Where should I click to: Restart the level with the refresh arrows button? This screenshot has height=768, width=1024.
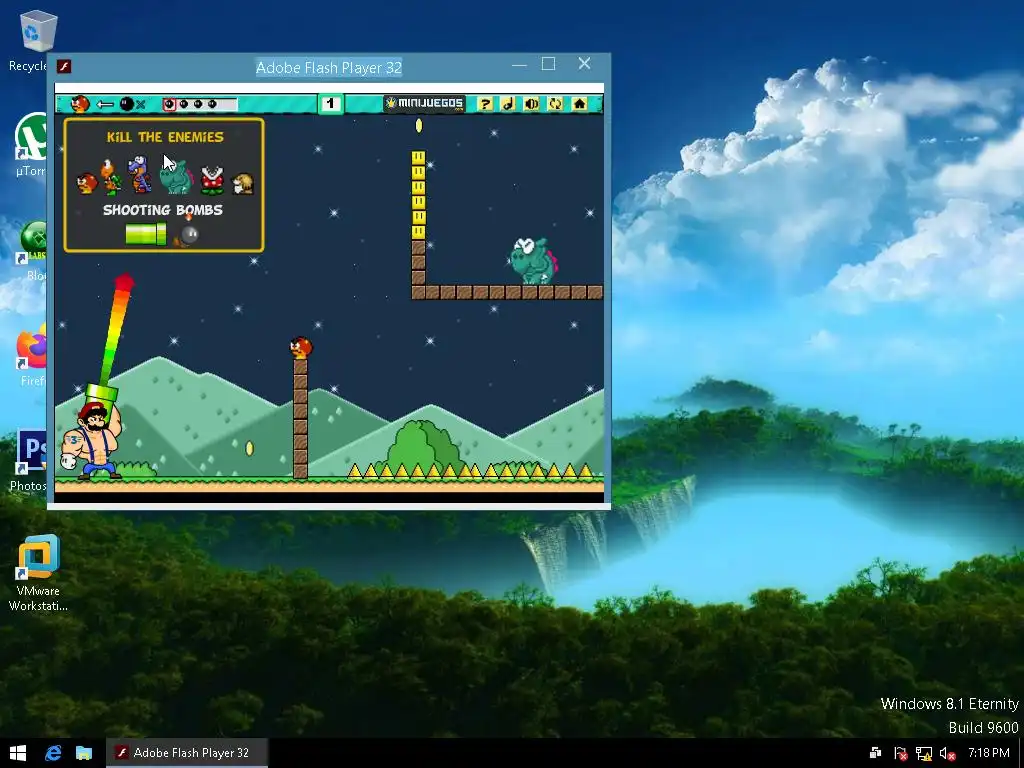pyautogui.click(x=555, y=104)
